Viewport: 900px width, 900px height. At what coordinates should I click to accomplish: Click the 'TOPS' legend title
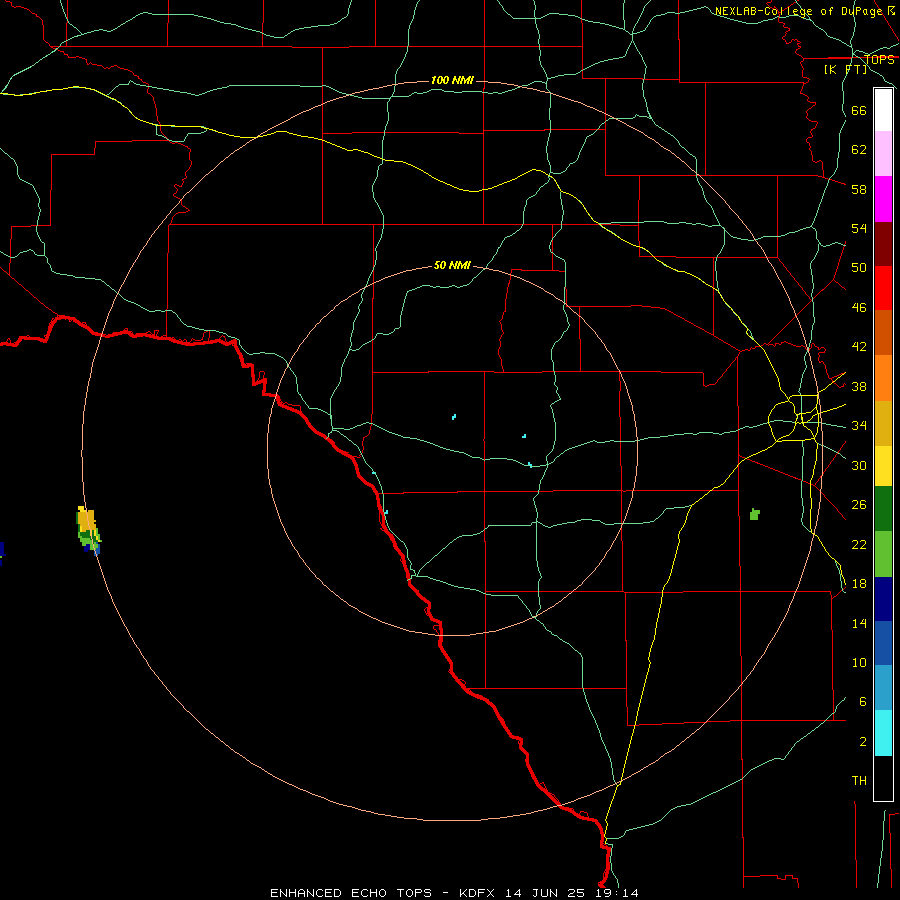(879, 60)
